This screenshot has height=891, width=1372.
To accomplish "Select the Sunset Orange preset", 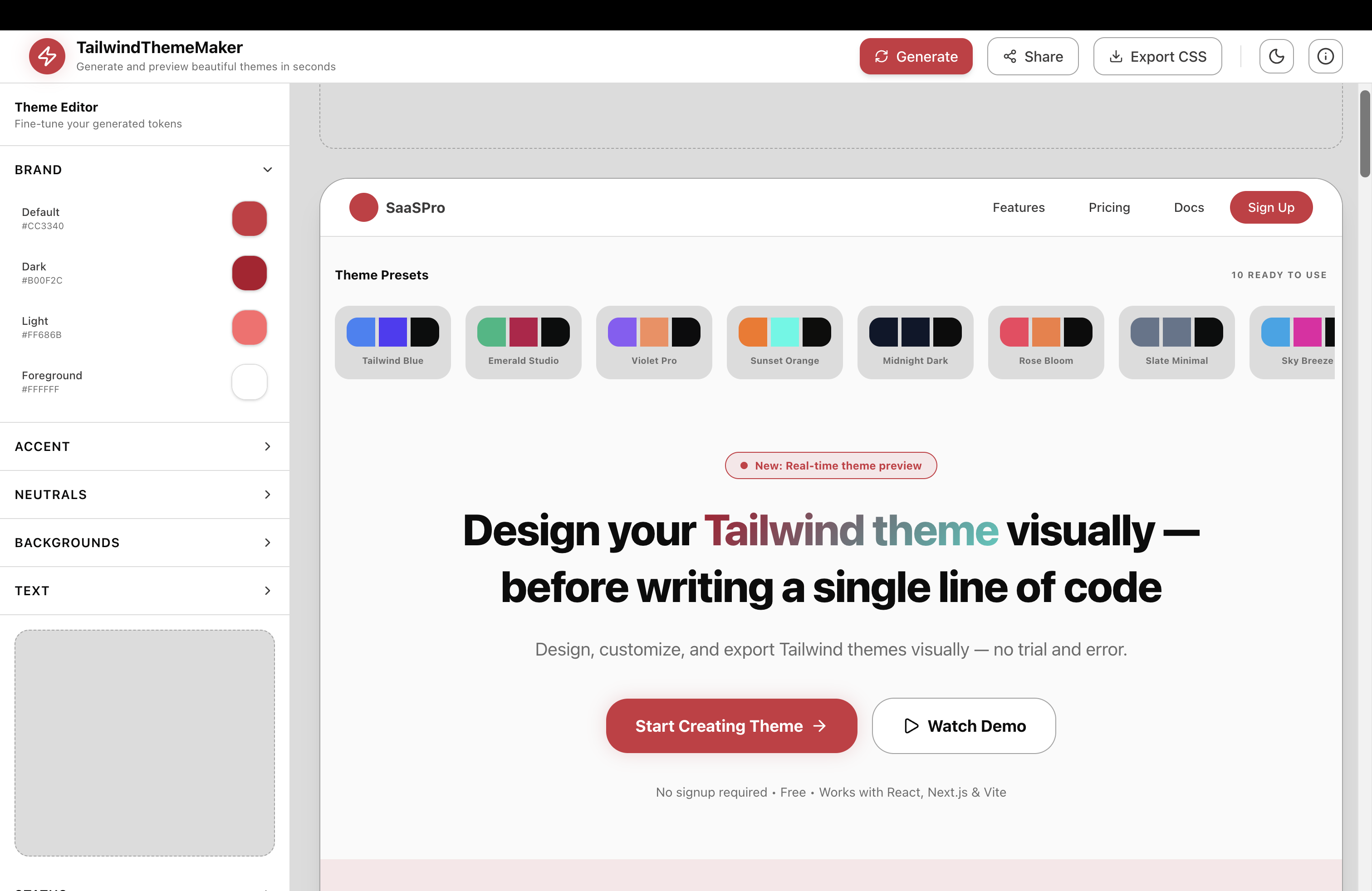I will [x=784, y=343].
